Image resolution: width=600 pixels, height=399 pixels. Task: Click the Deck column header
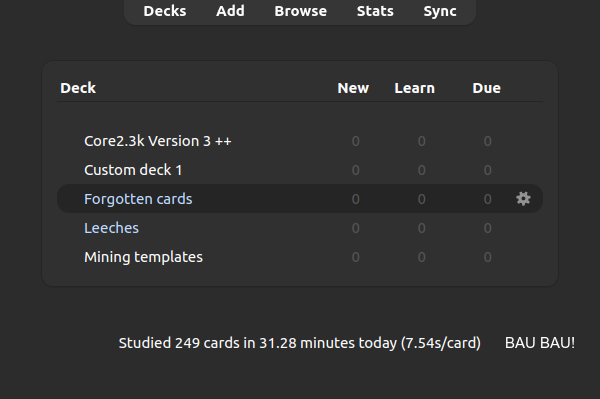78,88
